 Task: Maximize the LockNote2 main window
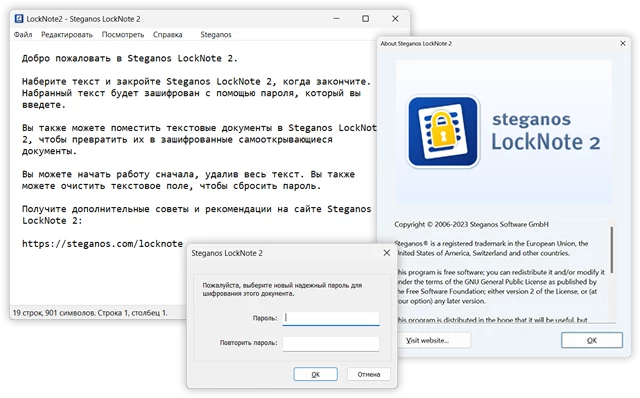(366, 19)
